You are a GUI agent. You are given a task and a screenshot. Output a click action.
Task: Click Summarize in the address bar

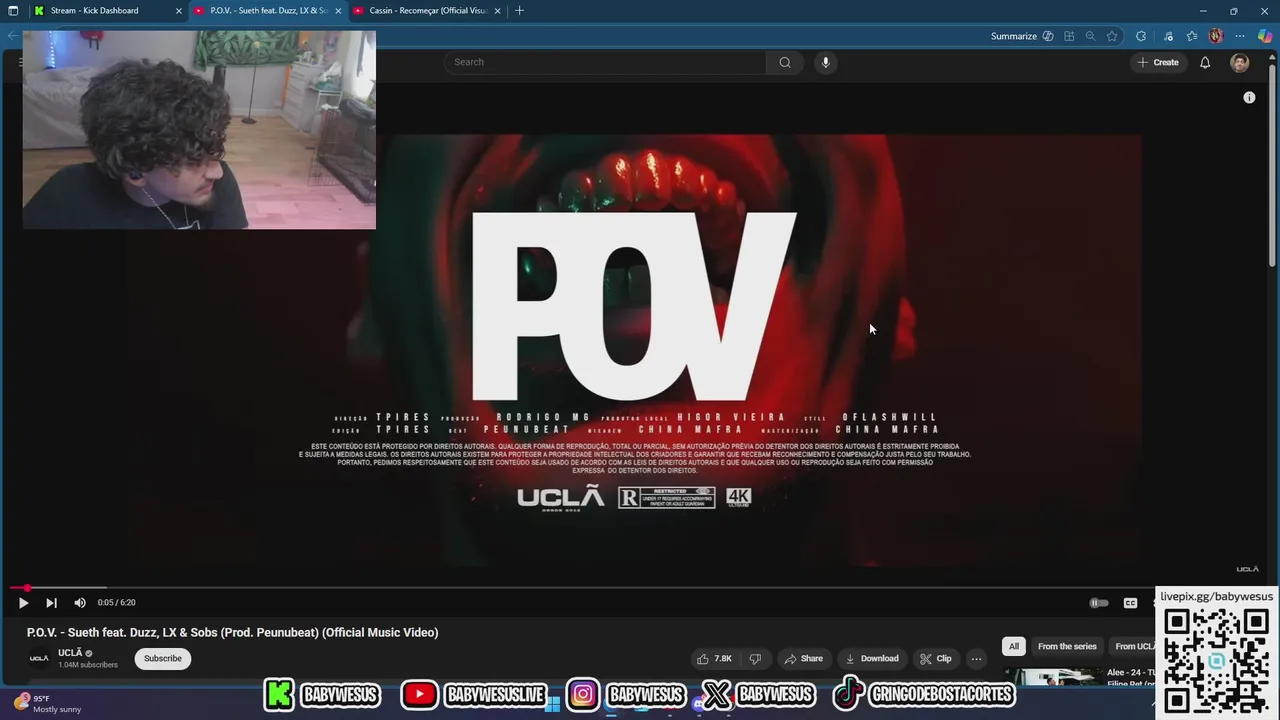pyautogui.click(x=1014, y=36)
